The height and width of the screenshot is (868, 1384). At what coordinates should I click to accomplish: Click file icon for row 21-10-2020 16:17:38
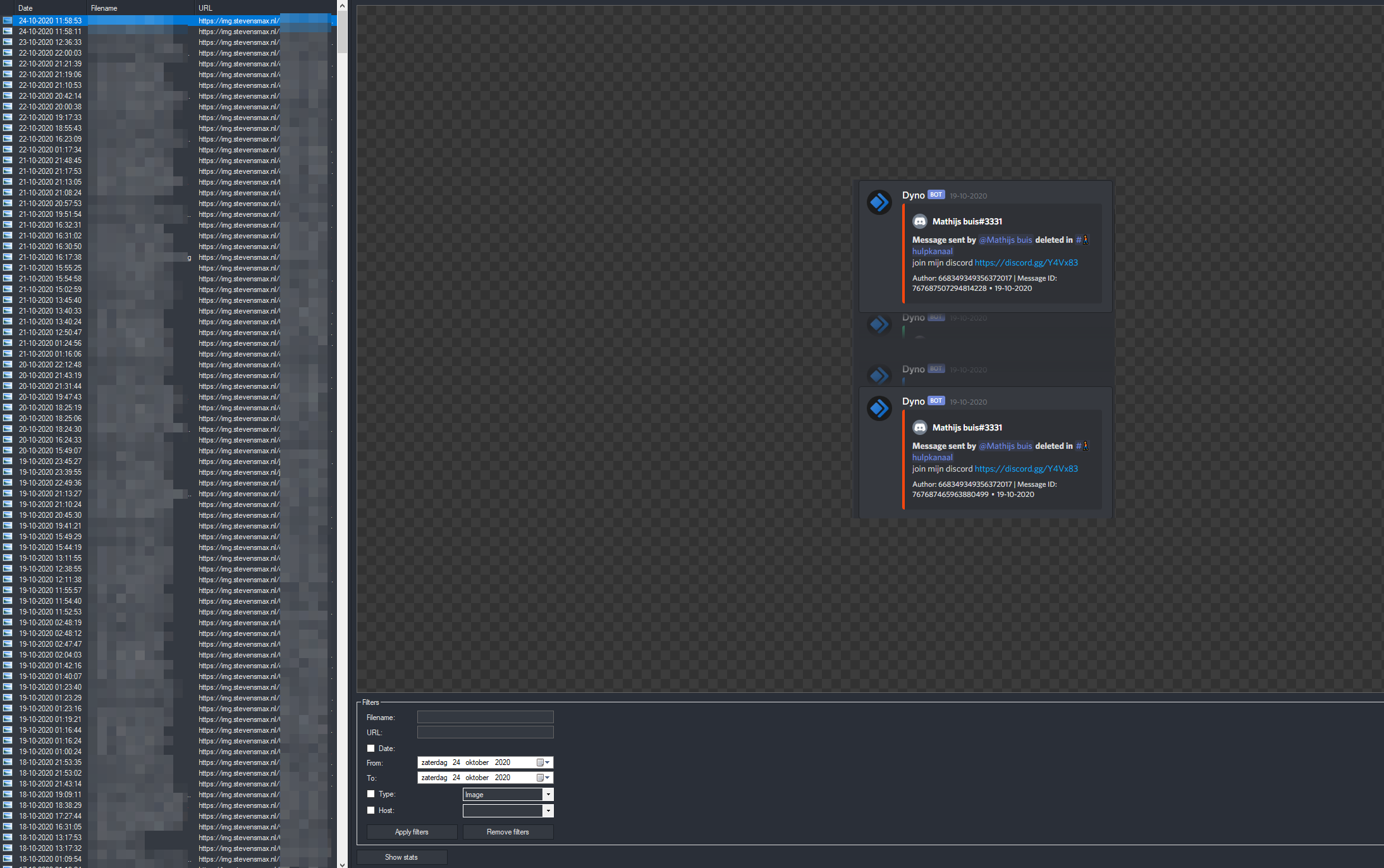coord(8,257)
